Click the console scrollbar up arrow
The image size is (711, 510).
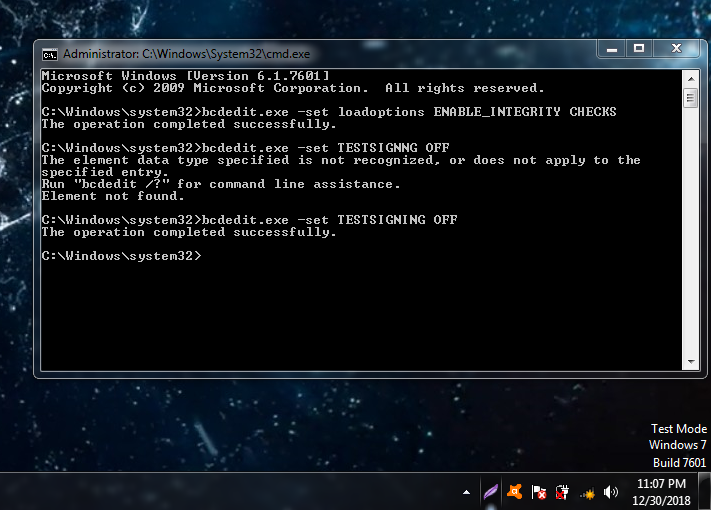691,78
